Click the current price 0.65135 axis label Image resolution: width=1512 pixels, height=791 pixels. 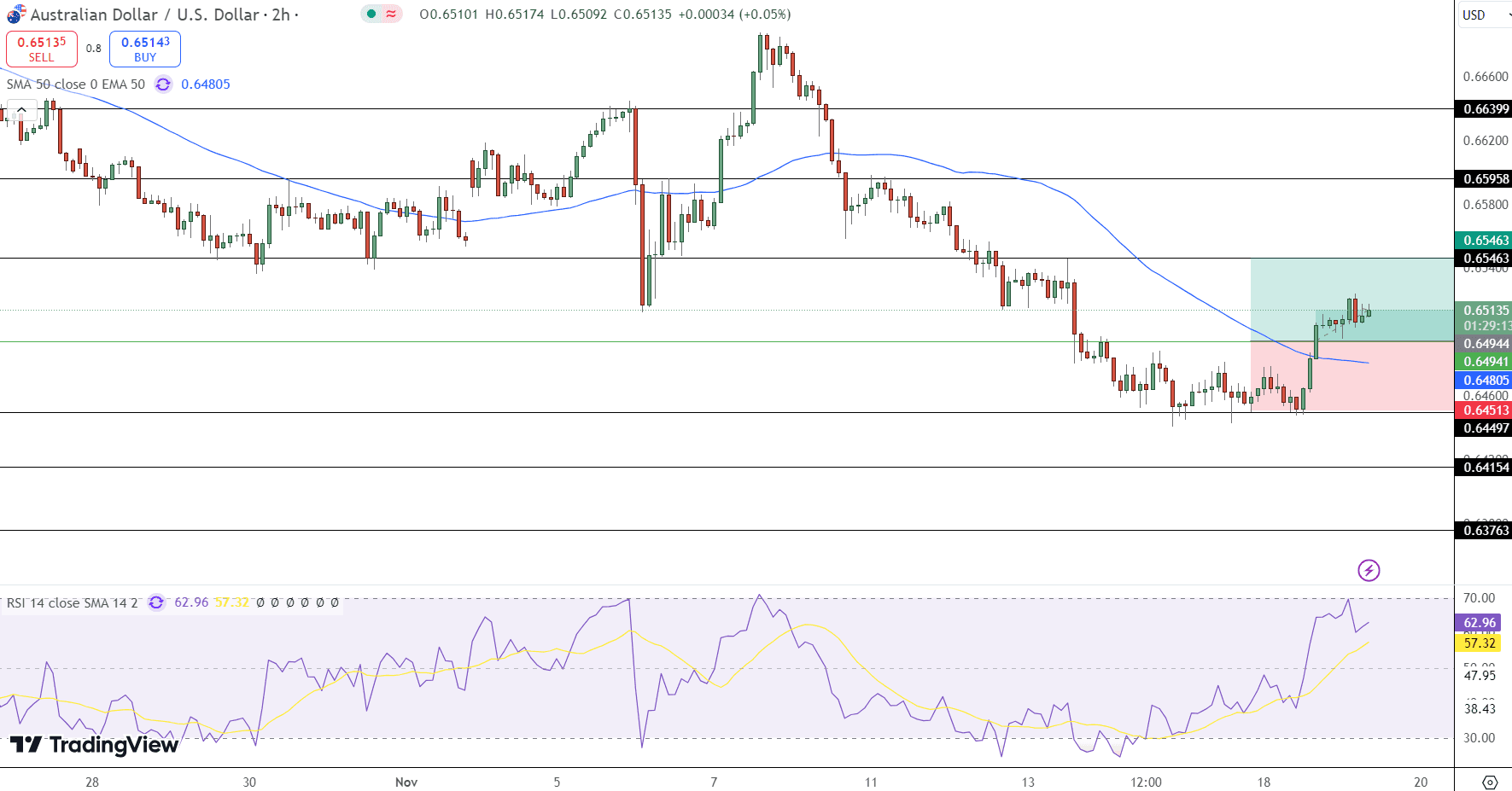pyautogui.click(x=1484, y=311)
